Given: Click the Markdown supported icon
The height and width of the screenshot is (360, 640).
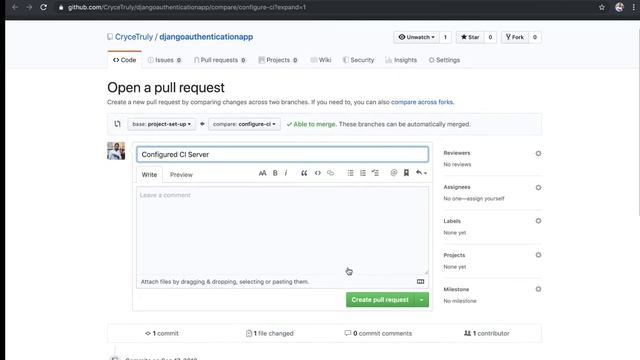Looking at the screenshot, I should tap(420, 282).
